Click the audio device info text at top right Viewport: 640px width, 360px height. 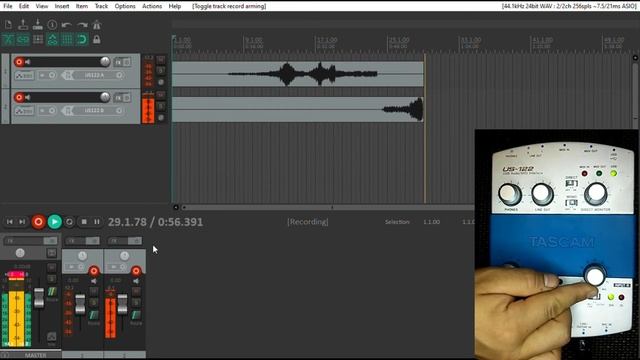point(569,6)
